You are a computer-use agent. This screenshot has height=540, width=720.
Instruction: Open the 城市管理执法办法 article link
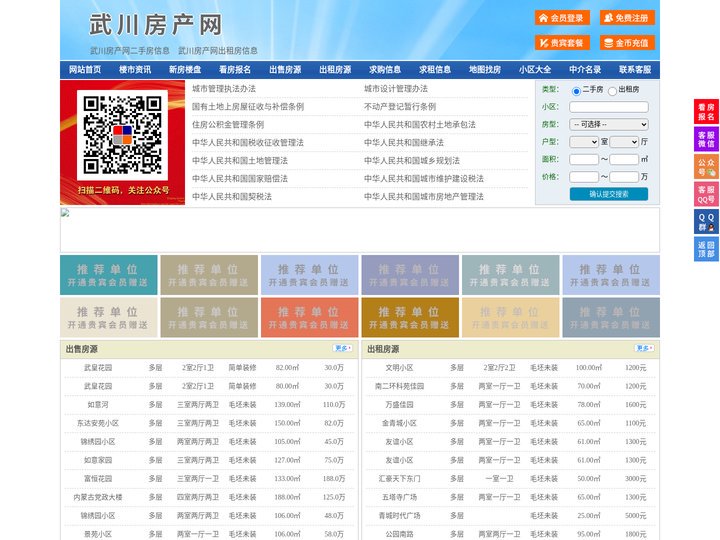[224, 89]
